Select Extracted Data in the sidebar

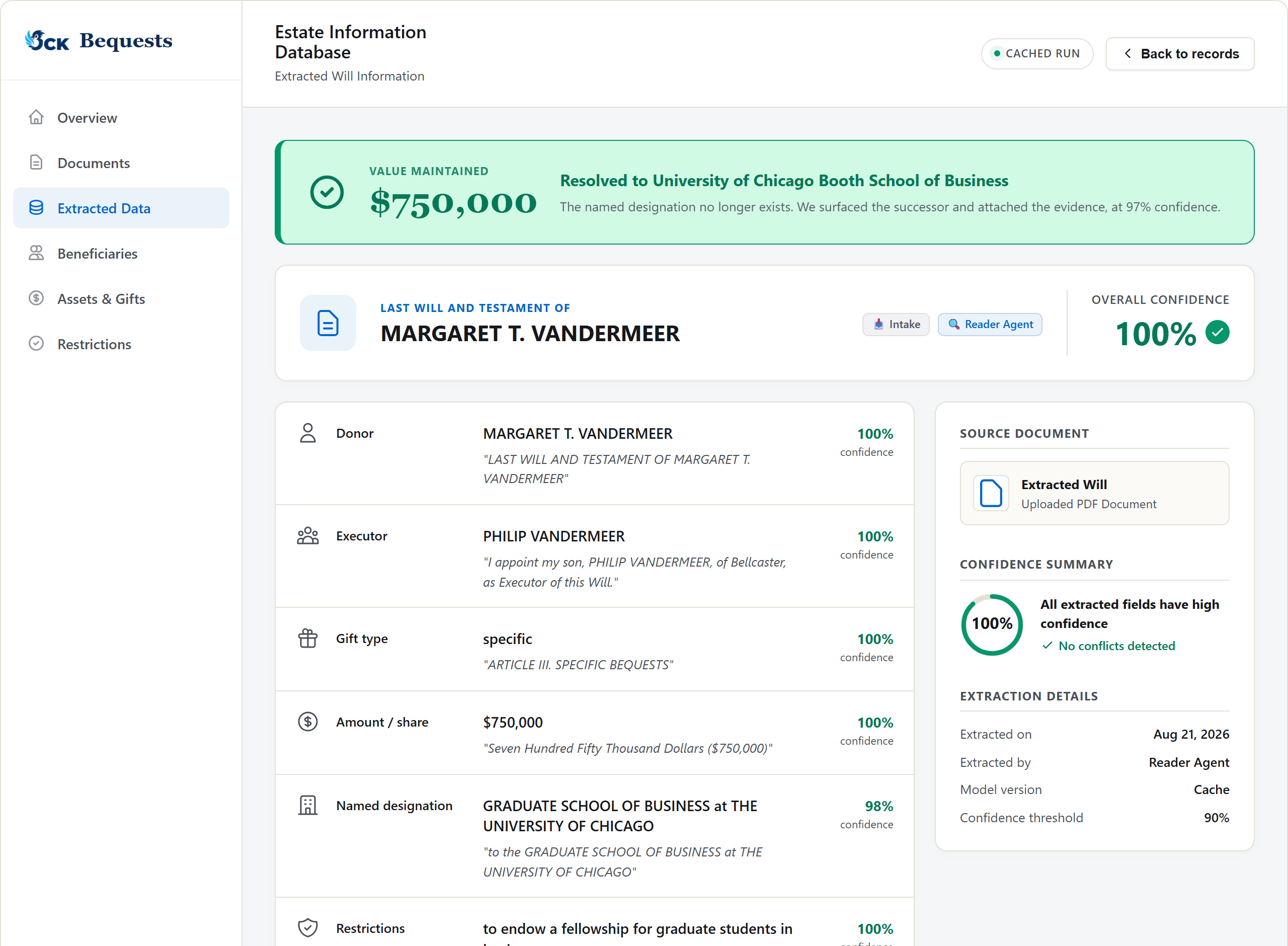pyautogui.click(x=121, y=208)
